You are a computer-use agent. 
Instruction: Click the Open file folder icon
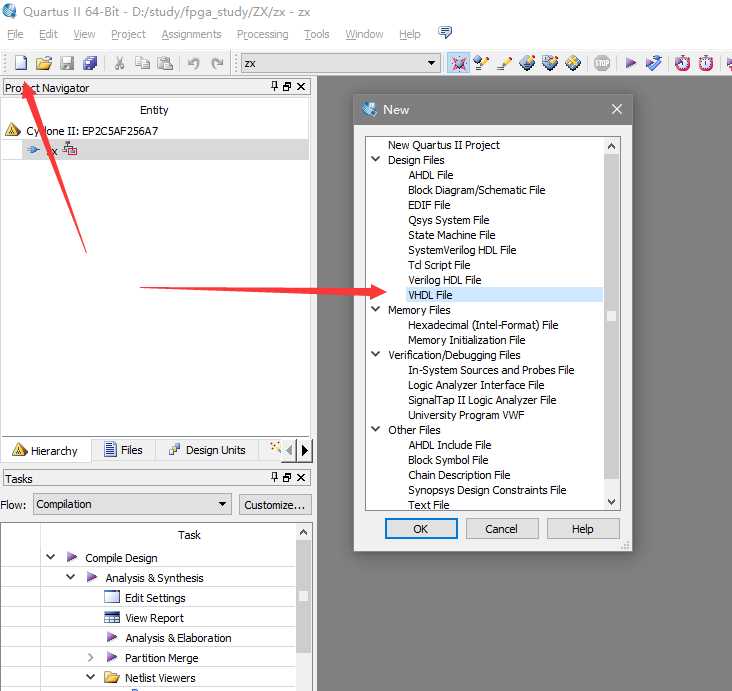[x=44, y=63]
